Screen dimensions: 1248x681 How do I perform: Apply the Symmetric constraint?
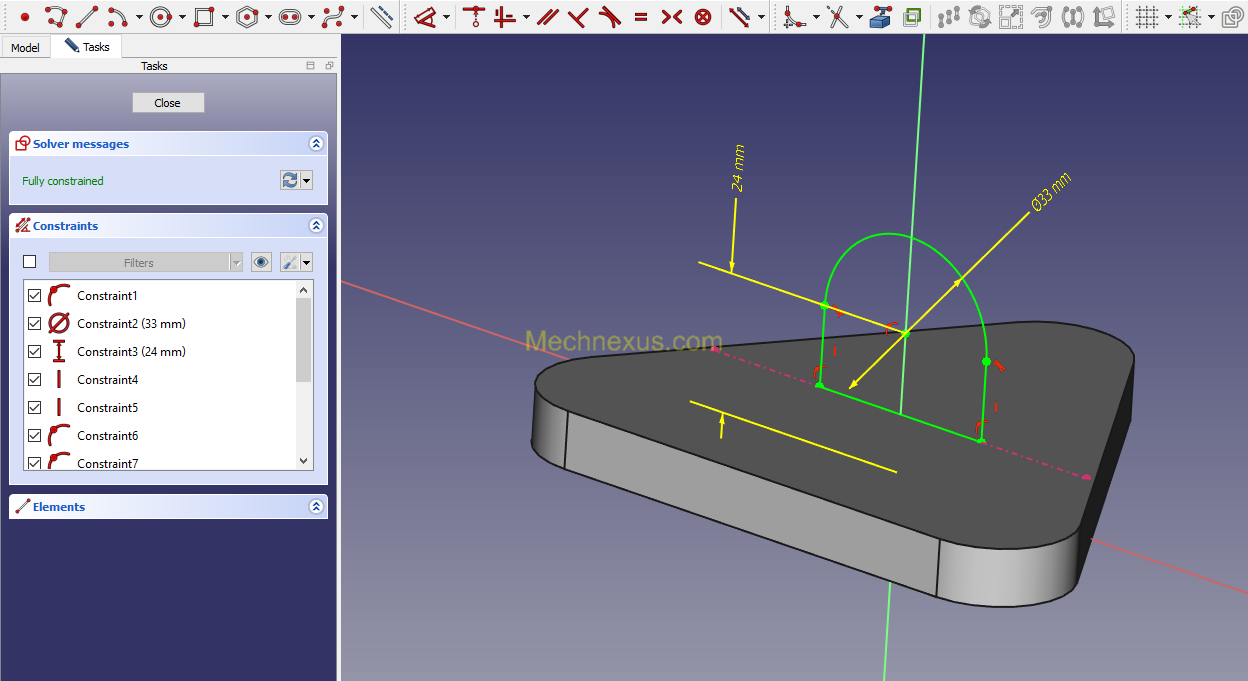point(672,16)
